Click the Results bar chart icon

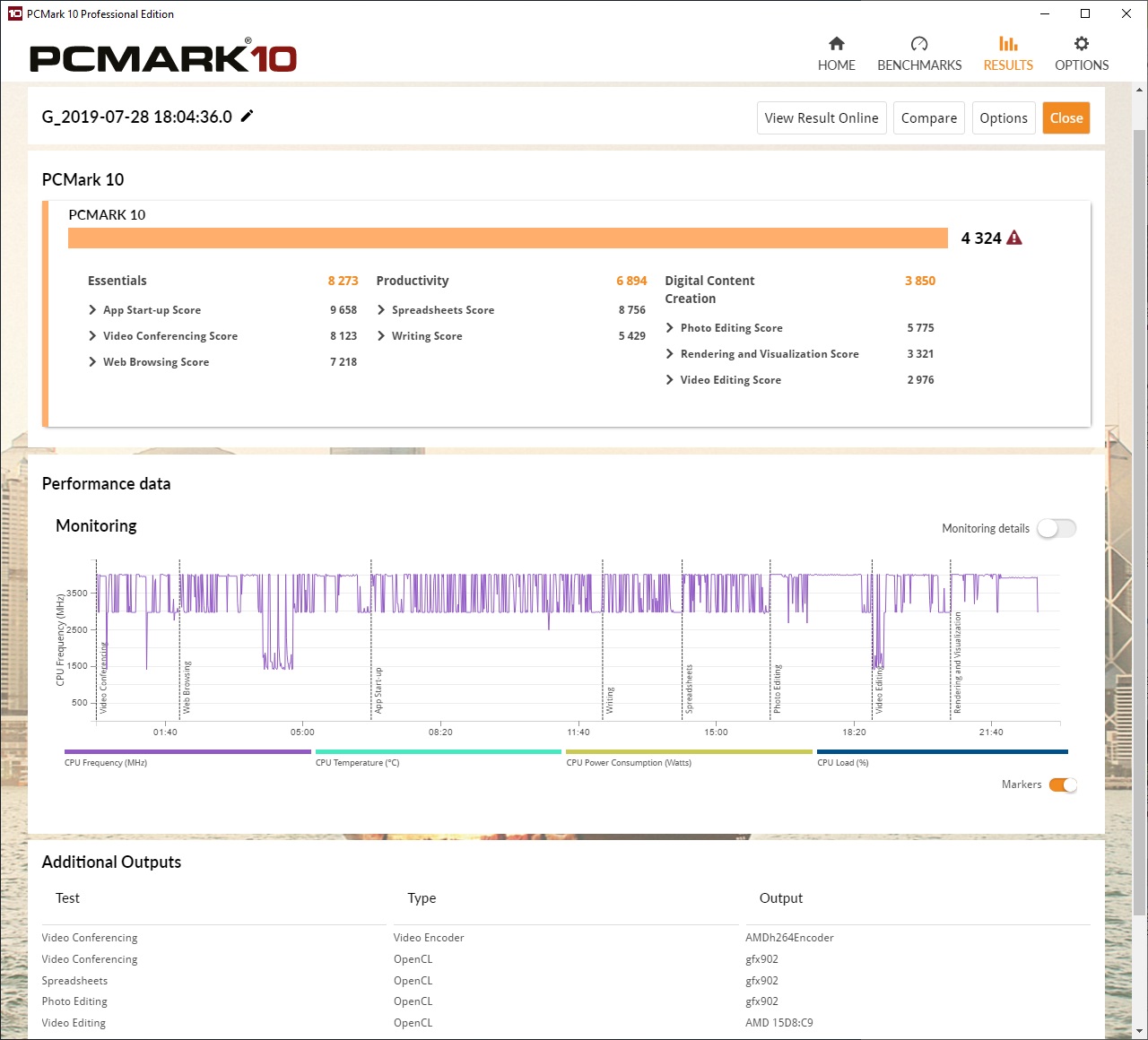pyautogui.click(x=1008, y=44)
